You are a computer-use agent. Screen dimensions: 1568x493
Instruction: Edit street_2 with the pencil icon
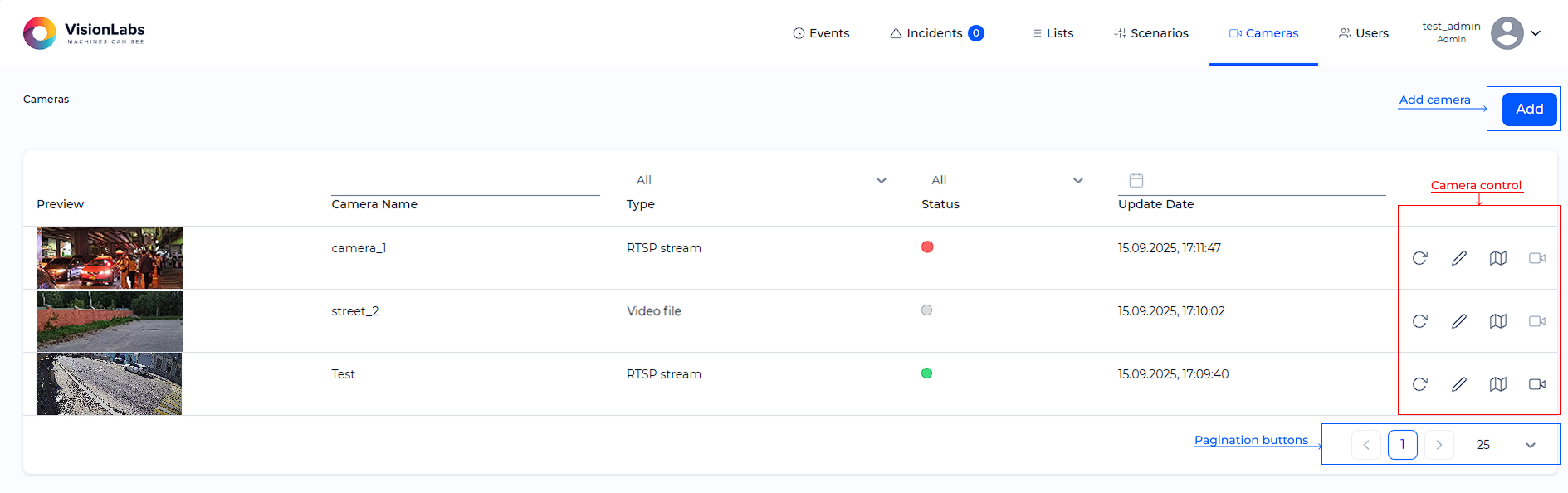pyautogui.click(x=1458, y=321)
